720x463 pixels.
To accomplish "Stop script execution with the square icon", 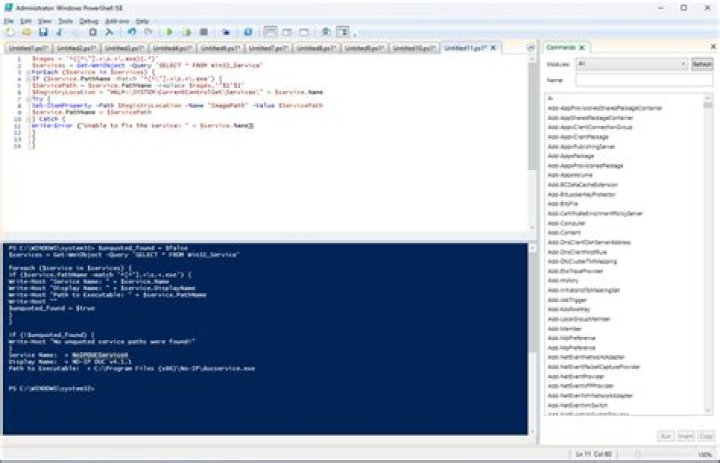I will point(204,32).
